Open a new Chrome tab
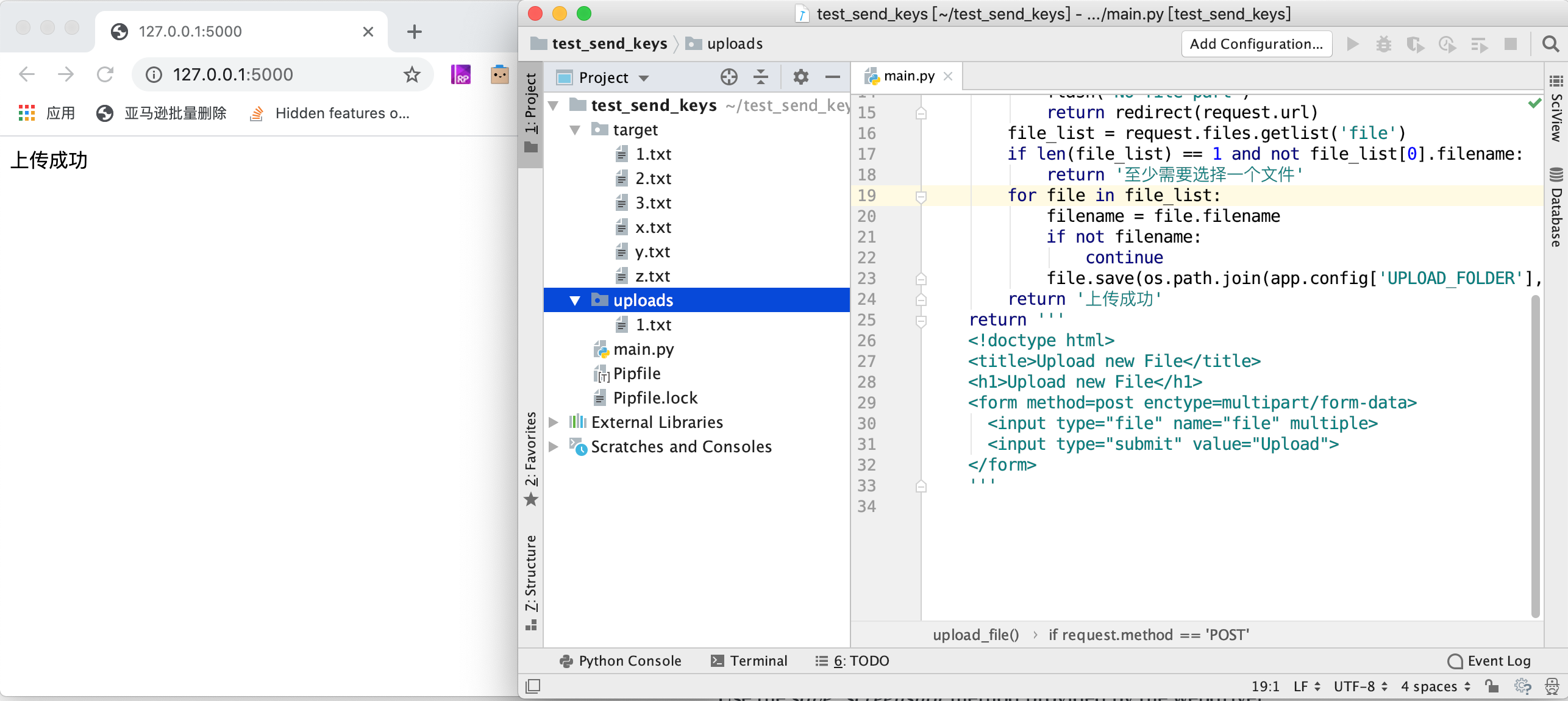Viewport: 1568px width, 701px height. (x=415, y=32)
